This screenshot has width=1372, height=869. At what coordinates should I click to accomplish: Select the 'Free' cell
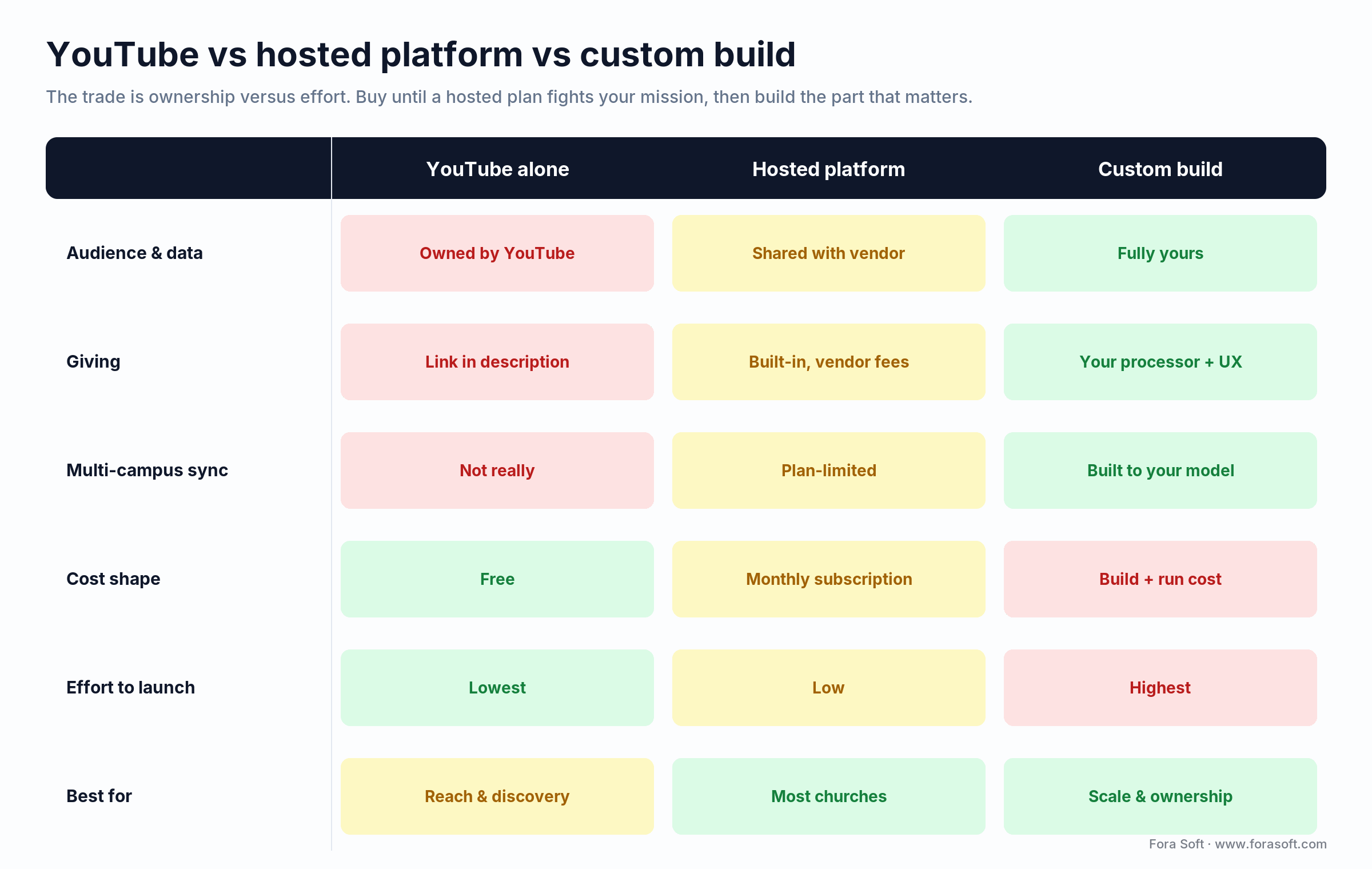[x=497, y=579]
